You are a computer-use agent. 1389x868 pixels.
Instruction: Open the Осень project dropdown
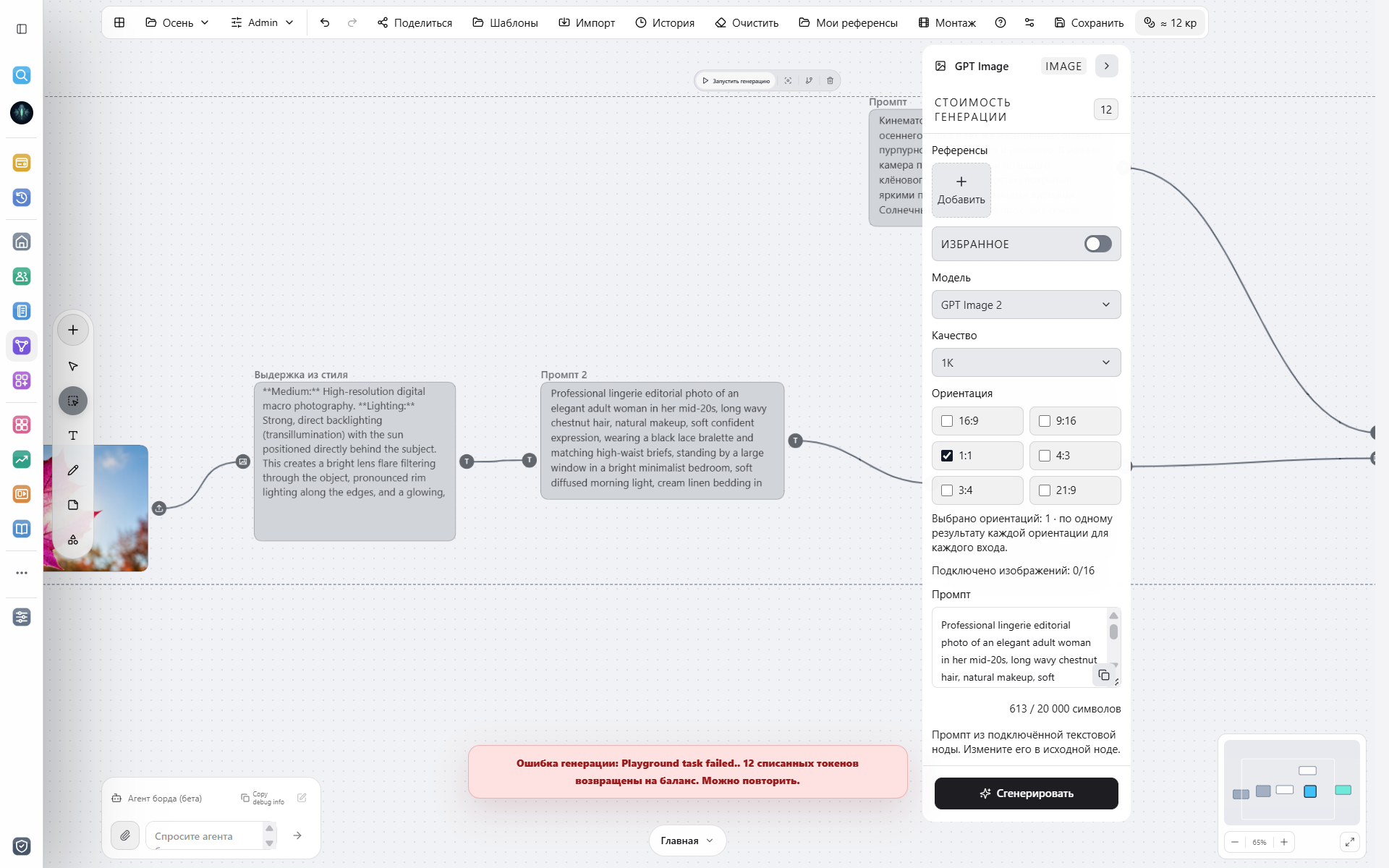(177, 22)
